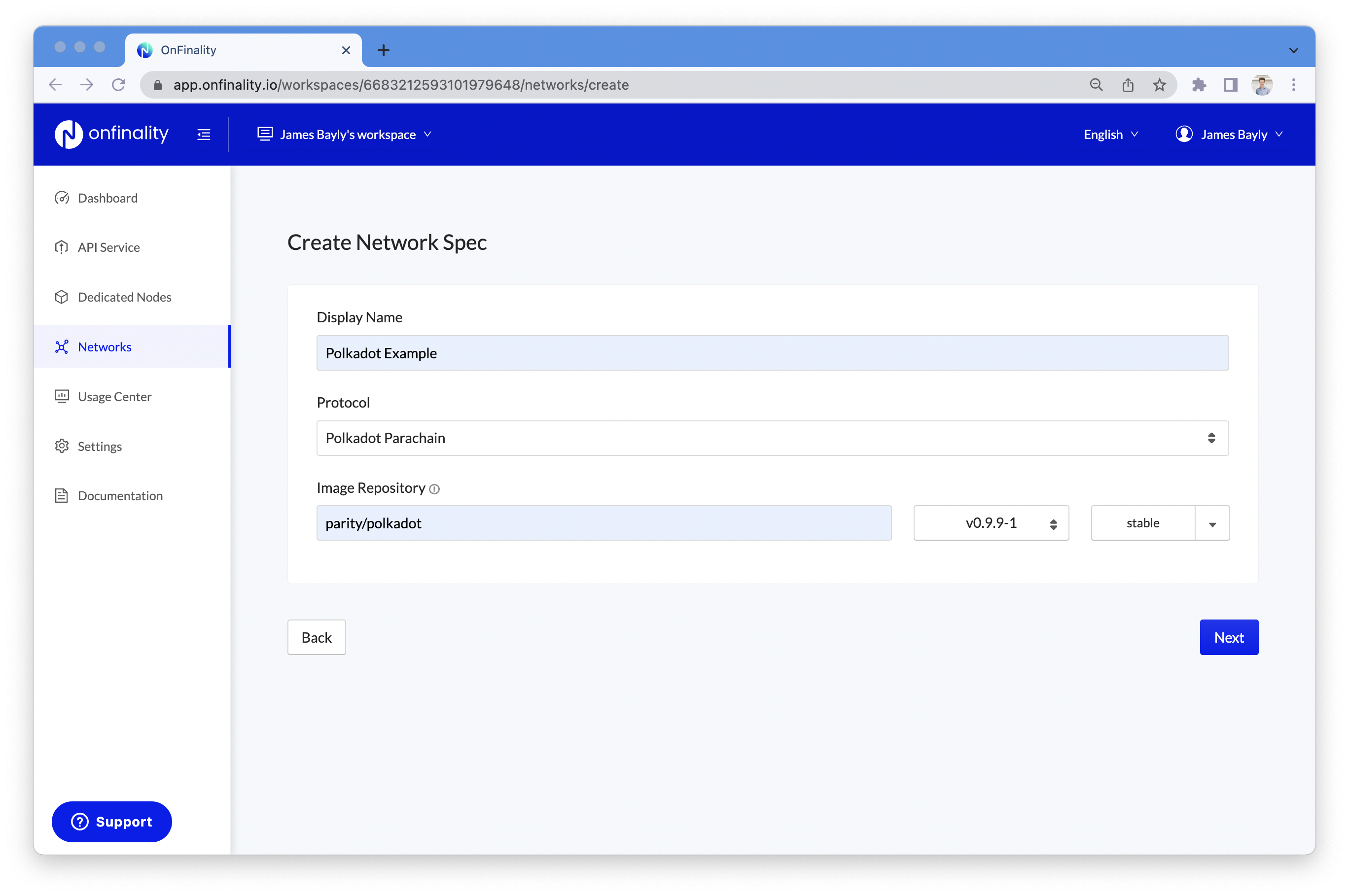Click the browser zoom magnifier icon
1349x896 pixels.
click(x=1096, y=85)
